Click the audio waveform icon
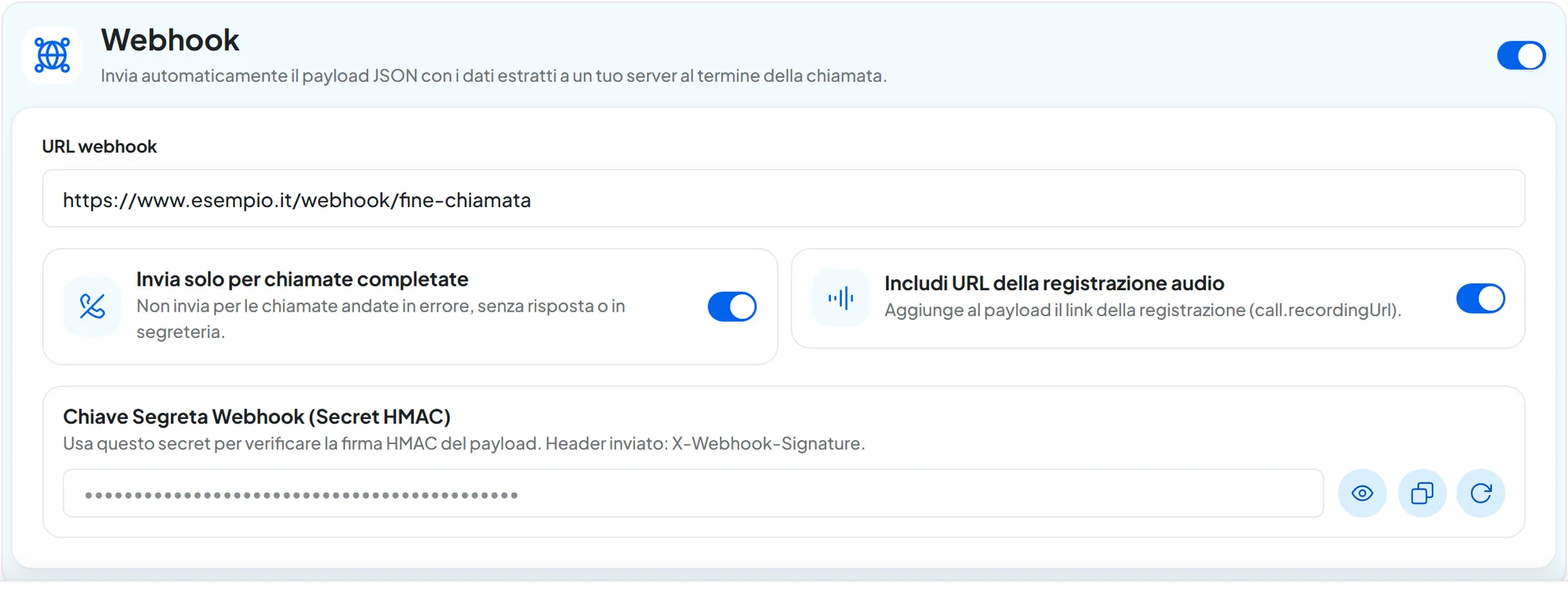The height and width of the screenshot is (590, 1568). tap(840, 298)
